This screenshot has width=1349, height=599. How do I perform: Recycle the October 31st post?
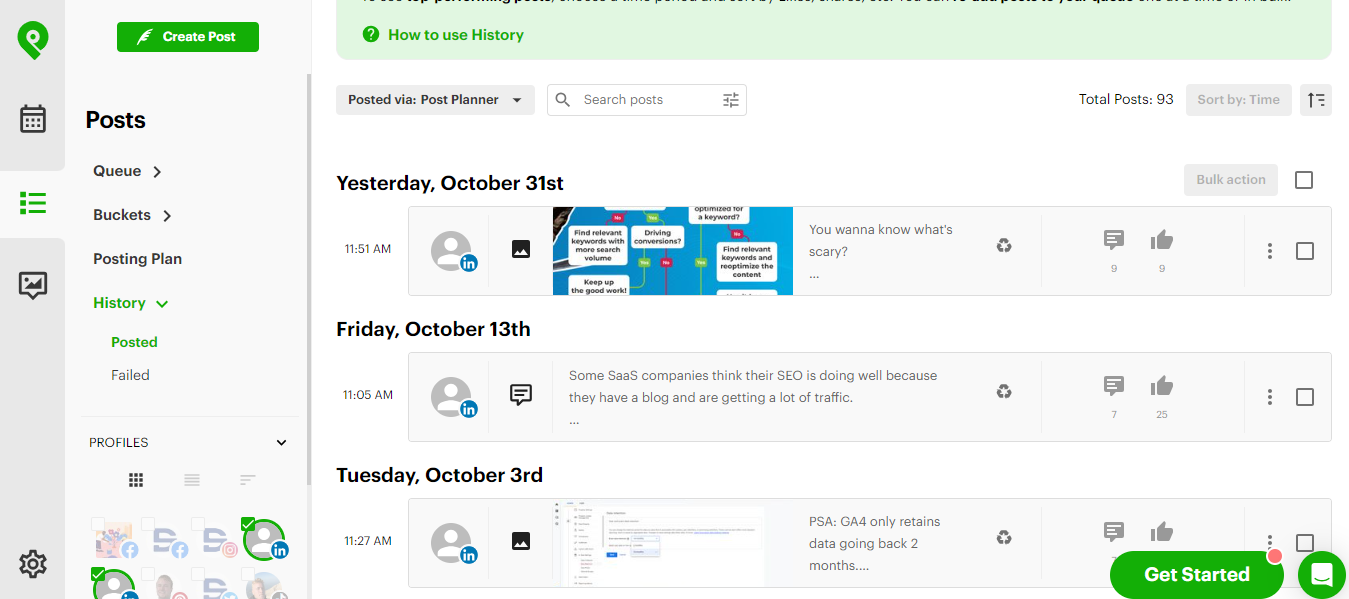pyautogui.click(x=1003, y=245)
